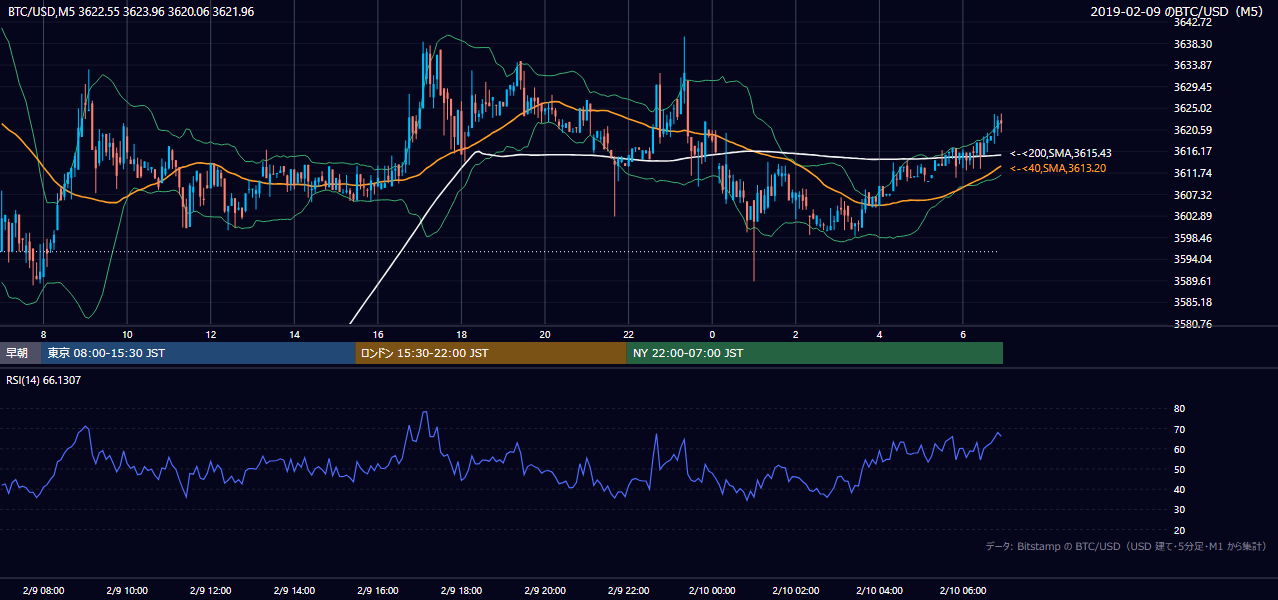Click price axis value 3633.87
1278x600 pixels.
(1193, 65)
